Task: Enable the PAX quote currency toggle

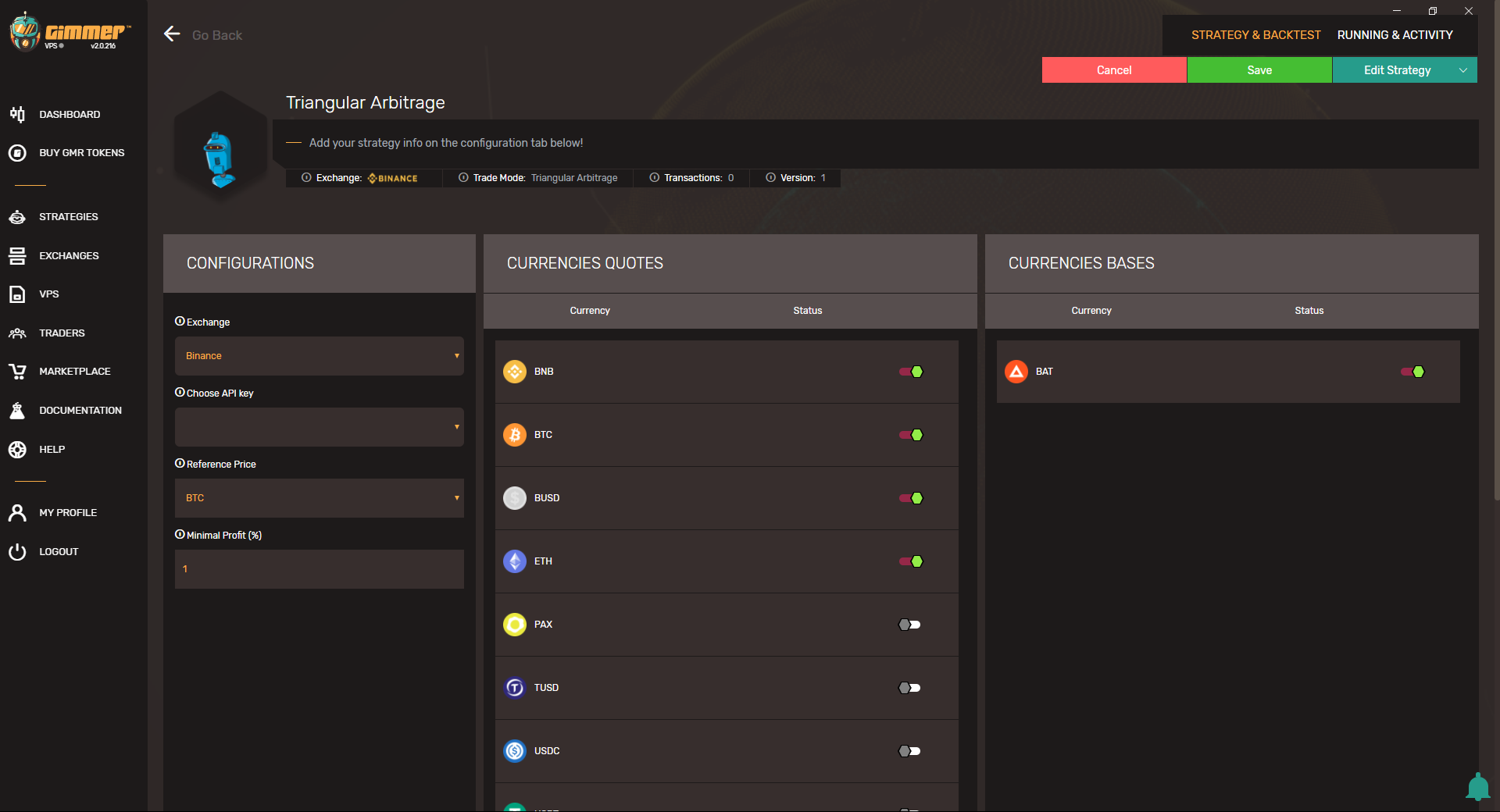Action: [x=909, y=625]
